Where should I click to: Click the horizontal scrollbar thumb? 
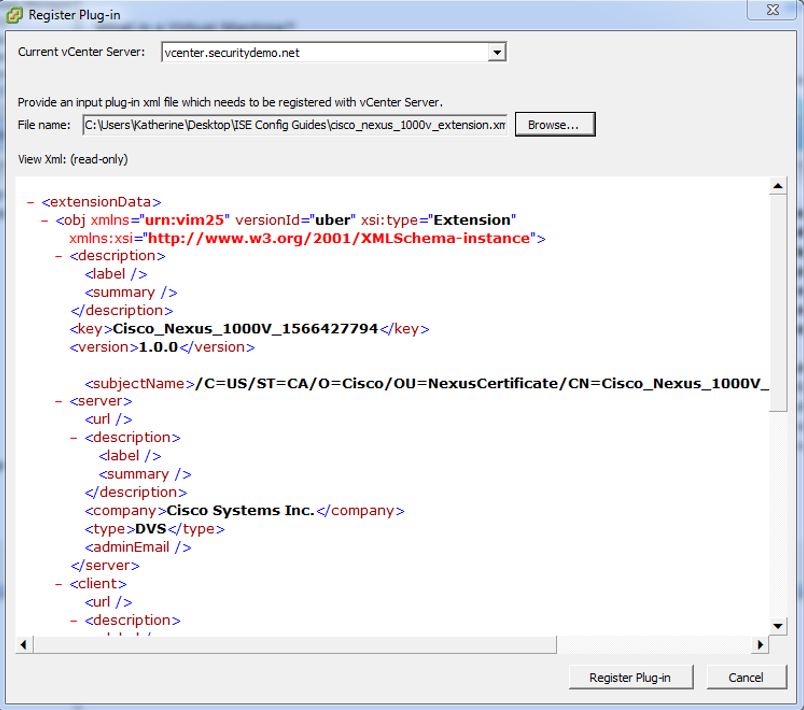click(295, 644)
